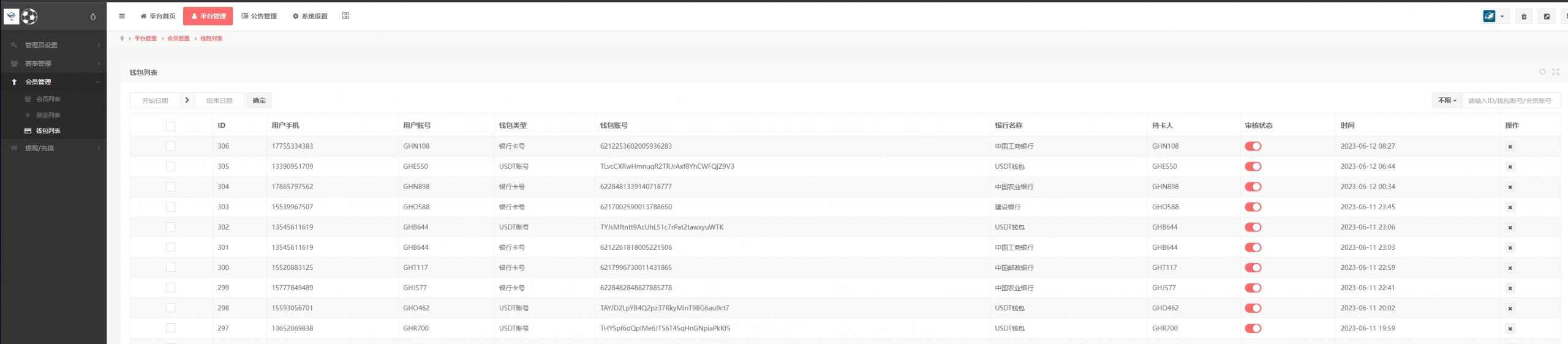Open the 不限 filter dropdown
This screenshot has width=1568, height=344.
(x=1447, y=100)
